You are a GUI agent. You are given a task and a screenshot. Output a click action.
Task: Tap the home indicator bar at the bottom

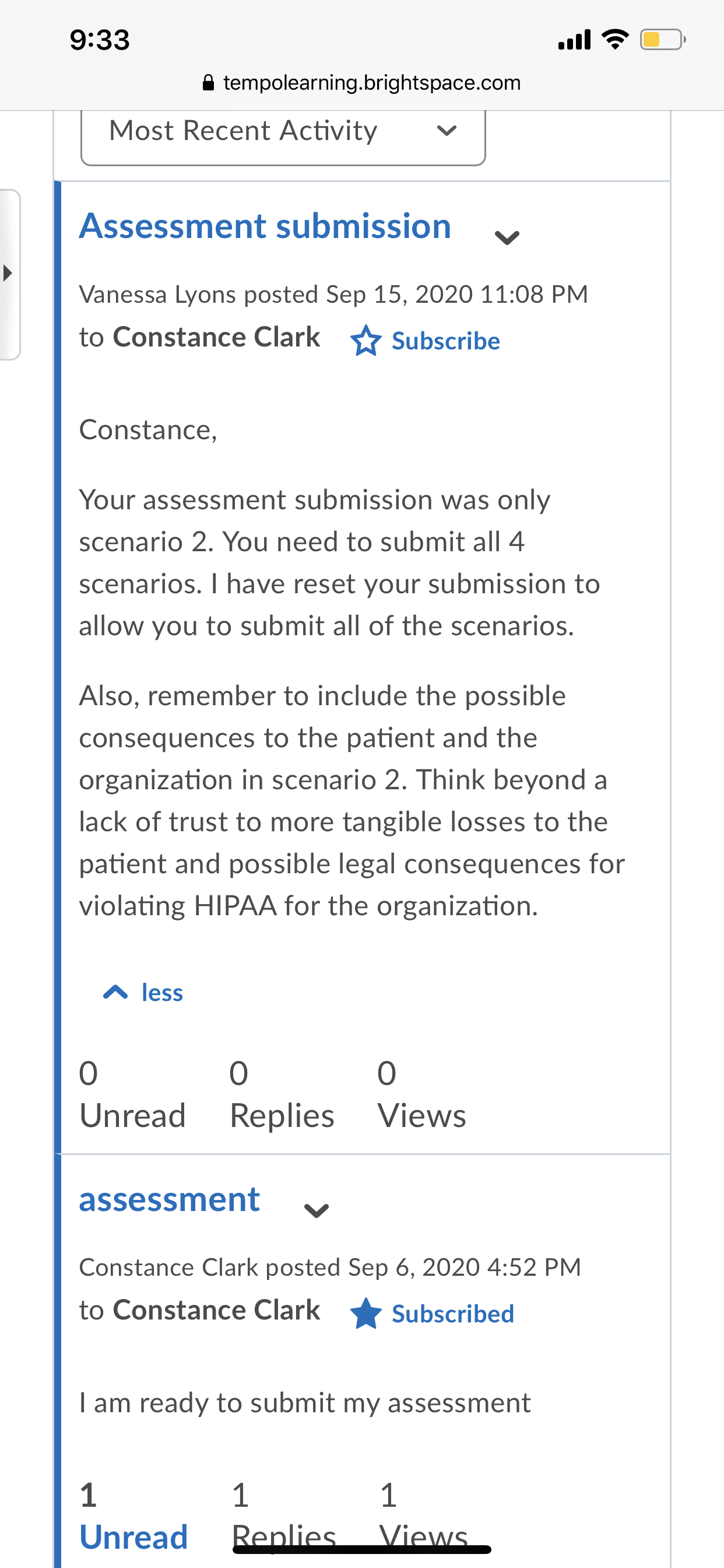pos(362,1549)
